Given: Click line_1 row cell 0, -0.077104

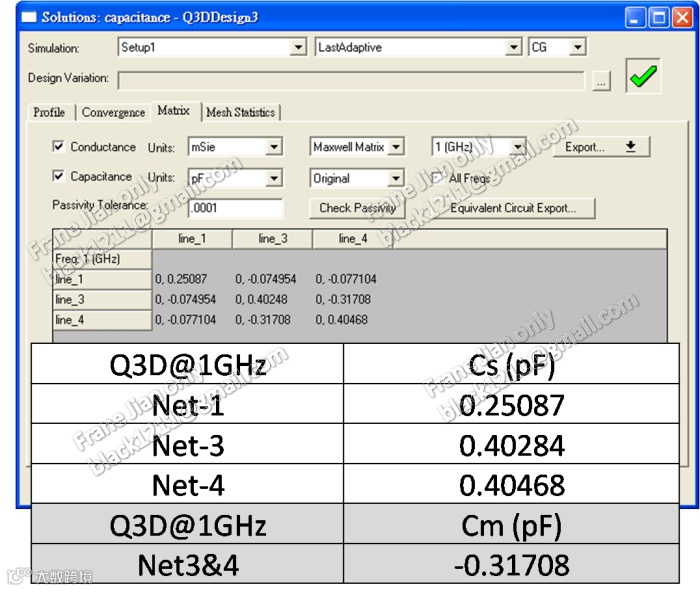Looking at the screenshot, I should pyautogui.click(x=346, y=279).
